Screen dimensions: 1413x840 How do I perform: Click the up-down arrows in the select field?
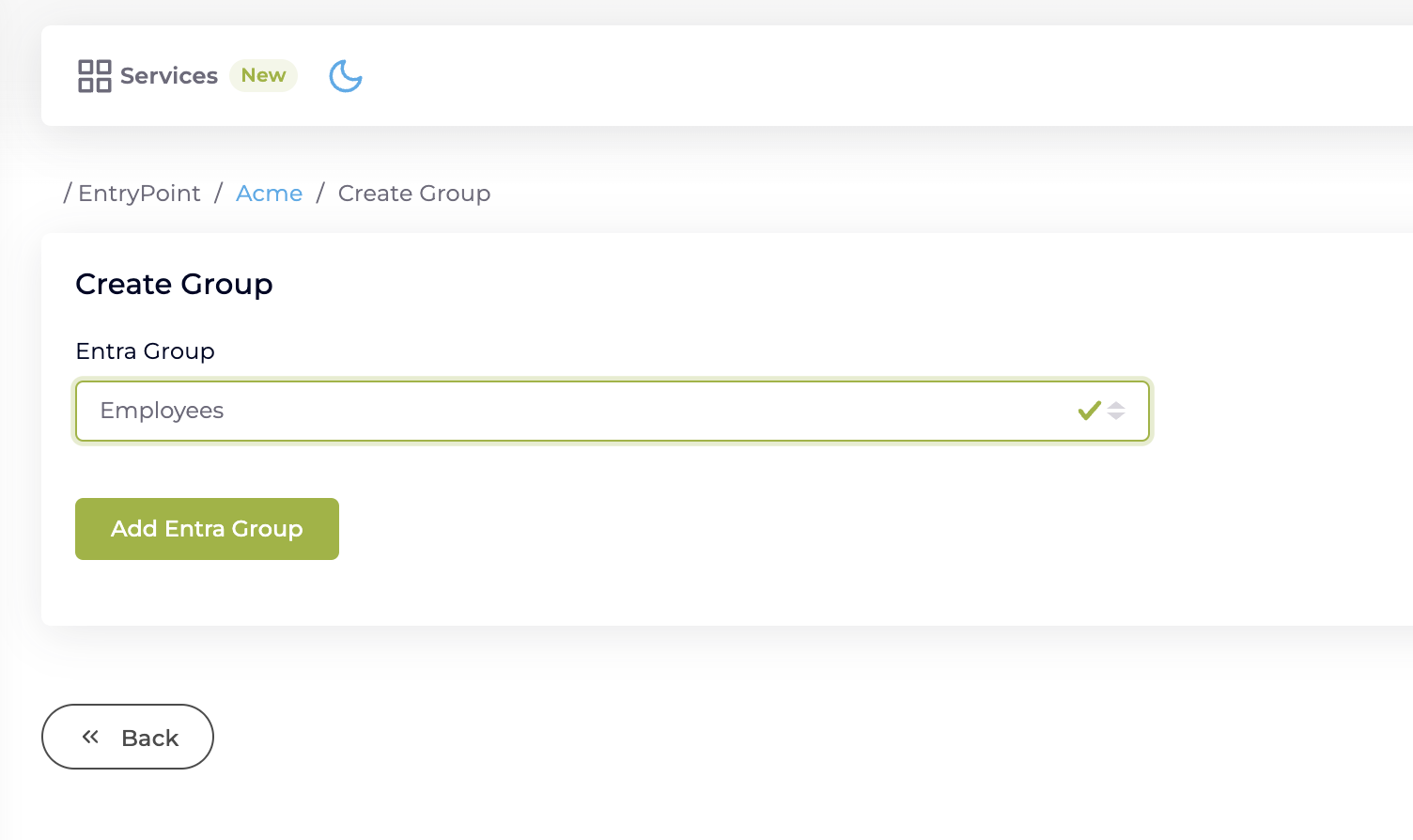click(x=1116, y=411)
